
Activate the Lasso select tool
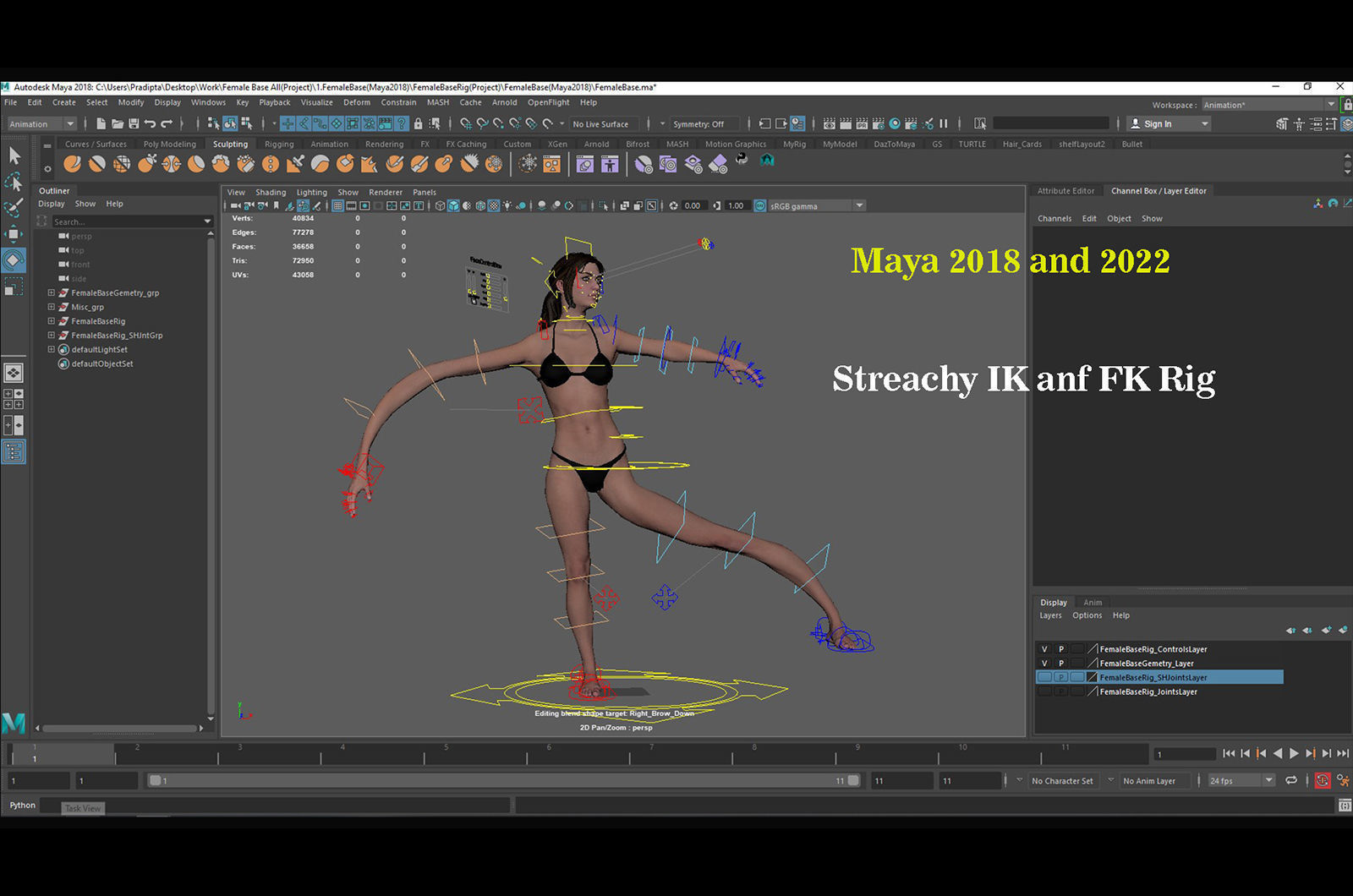pos(14,181)
